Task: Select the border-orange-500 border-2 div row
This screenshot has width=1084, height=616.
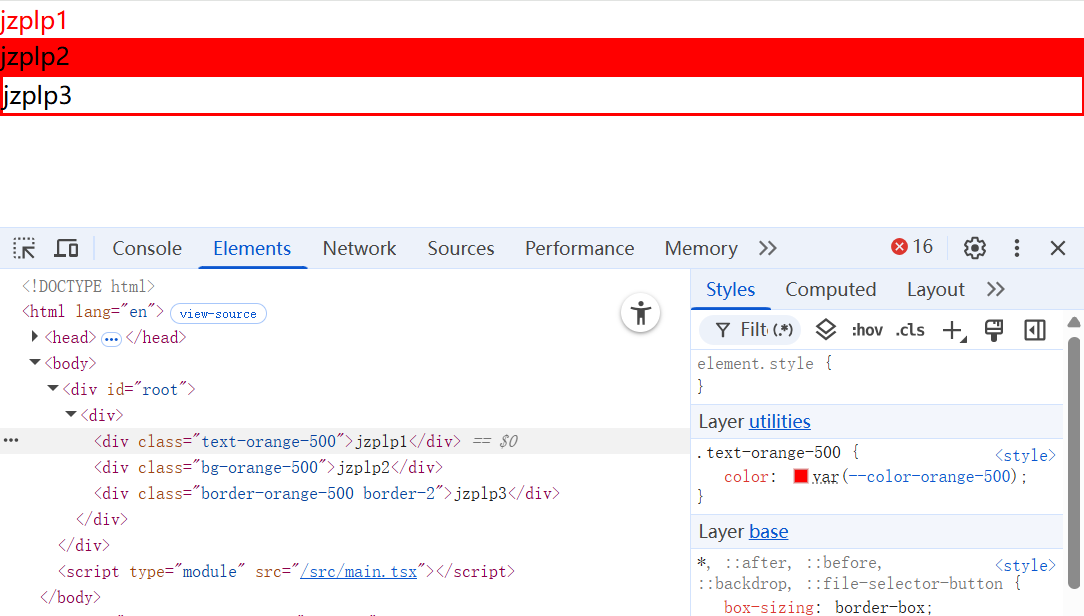Action: tap(344, 494)
